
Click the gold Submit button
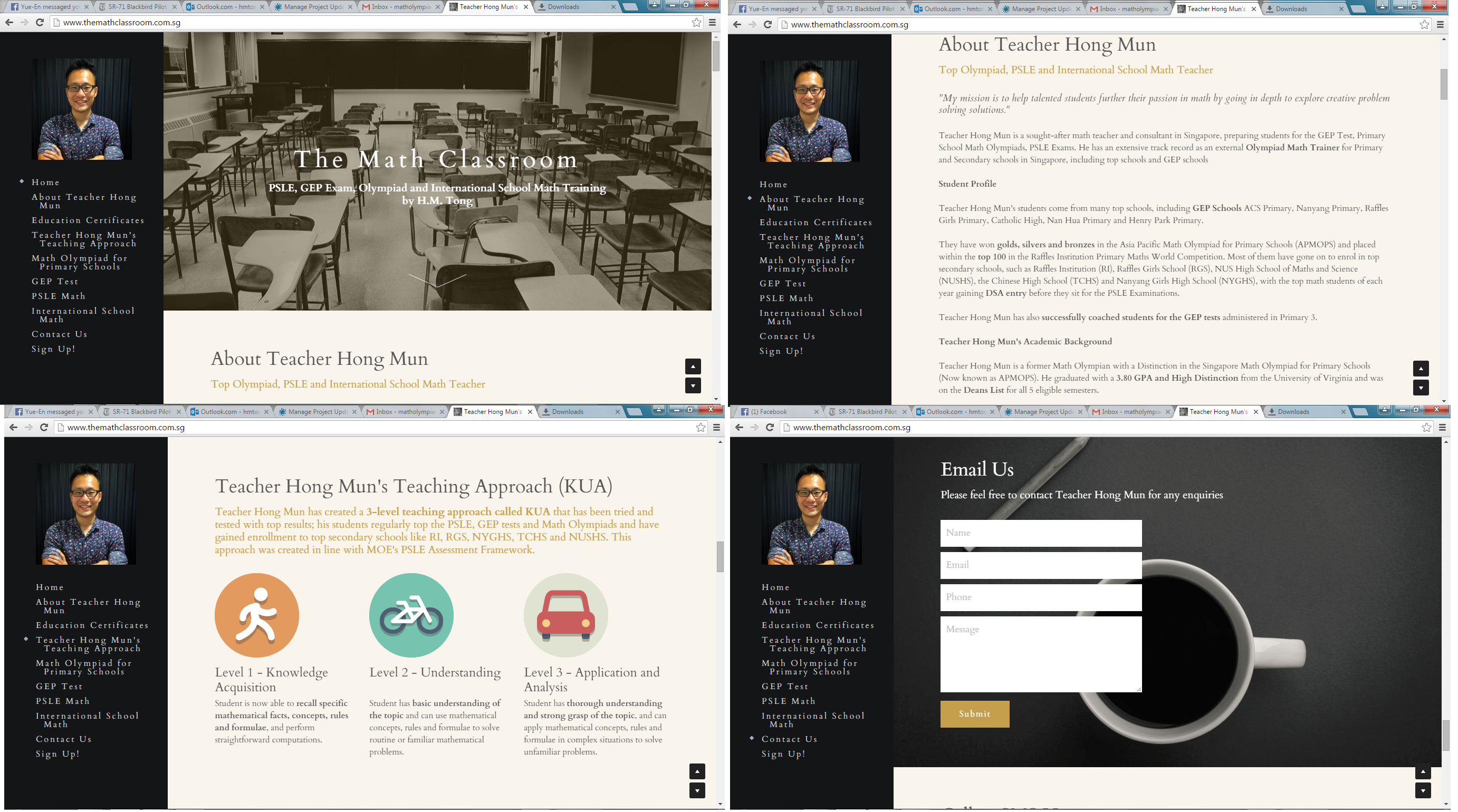(x=975, y=714)
